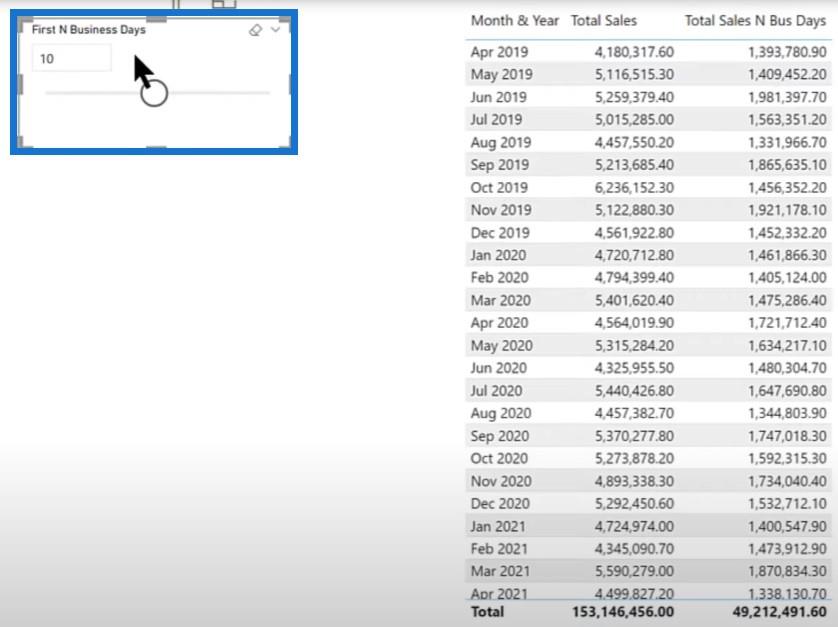Click grand total 49,212,491.60
Screen dimensions: 838x627
pyautogui.click(x=780, y=612)
